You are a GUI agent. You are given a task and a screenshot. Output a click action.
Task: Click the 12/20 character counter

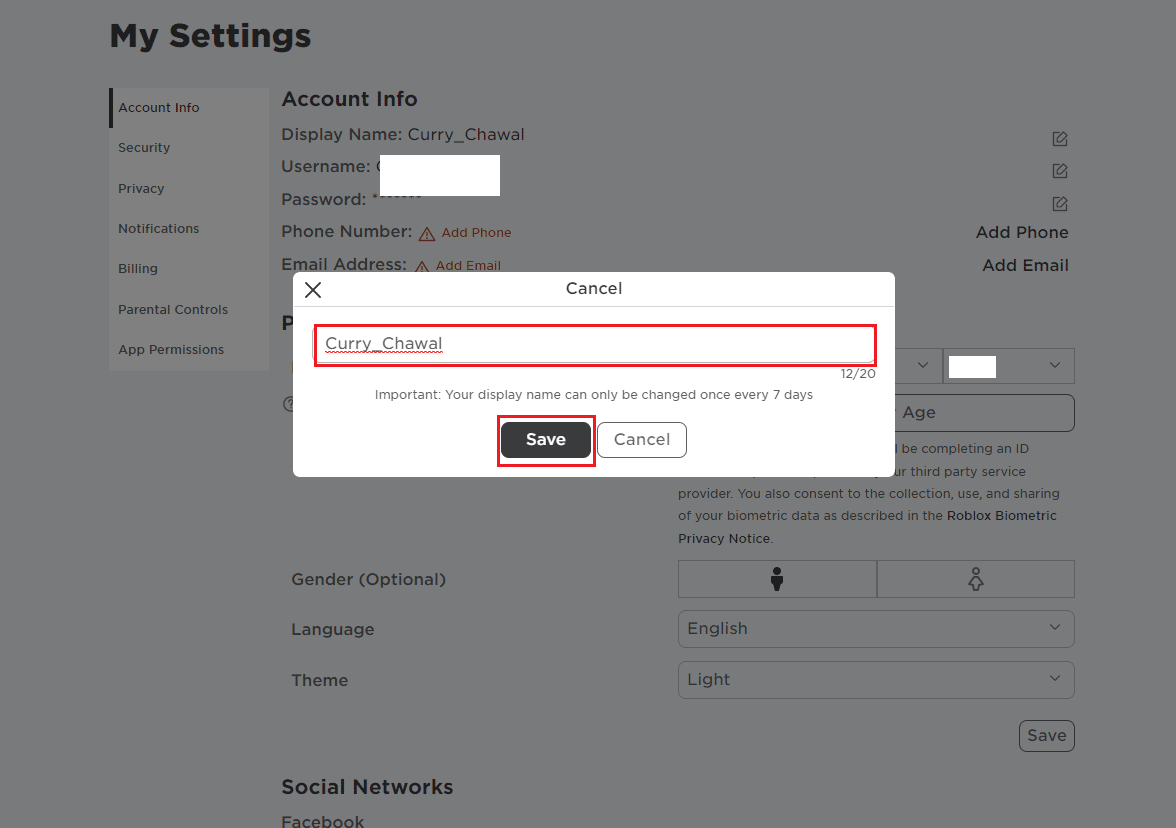coord(858,374)
